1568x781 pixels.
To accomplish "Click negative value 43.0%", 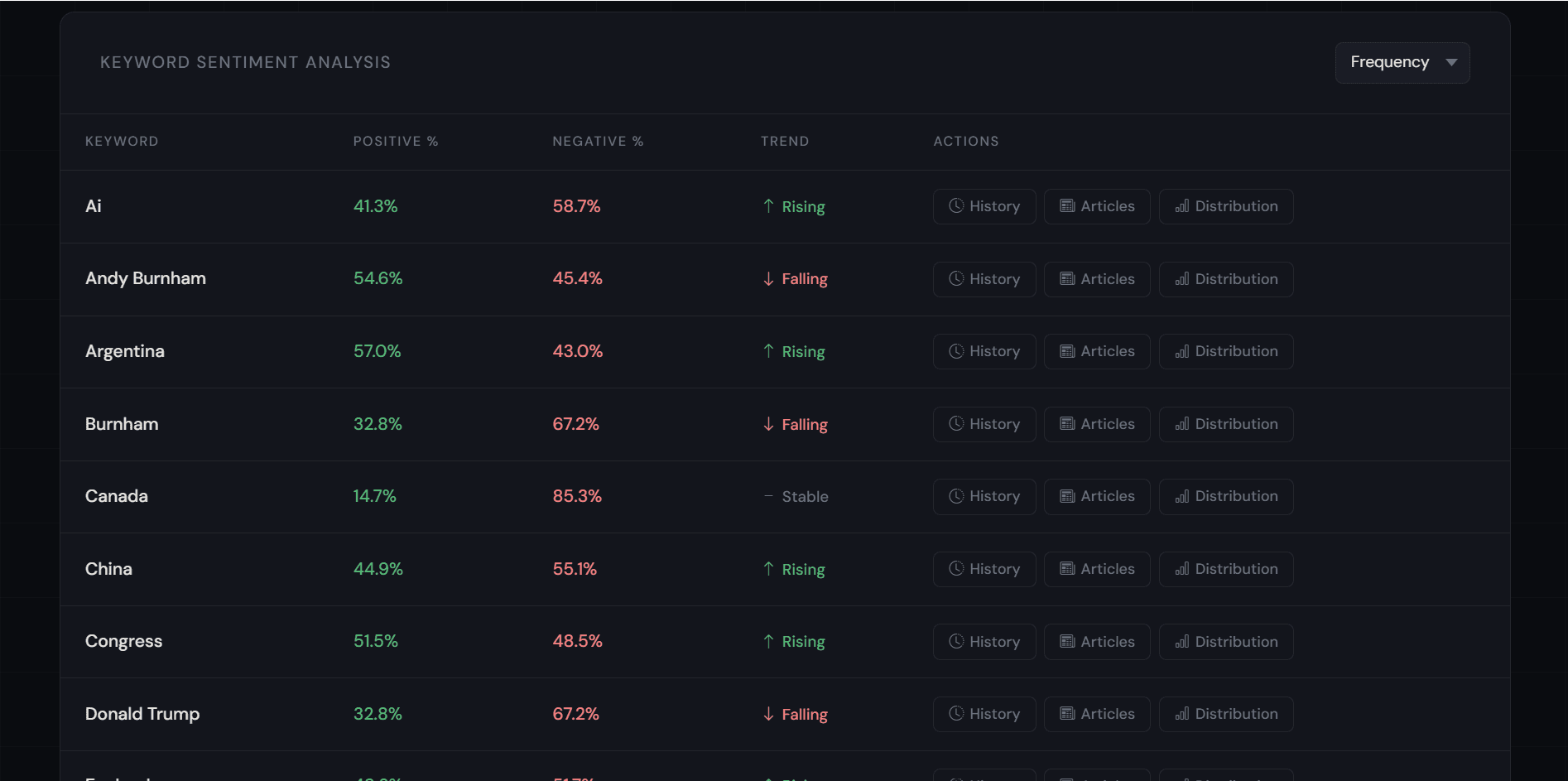I will pos(578,351).
